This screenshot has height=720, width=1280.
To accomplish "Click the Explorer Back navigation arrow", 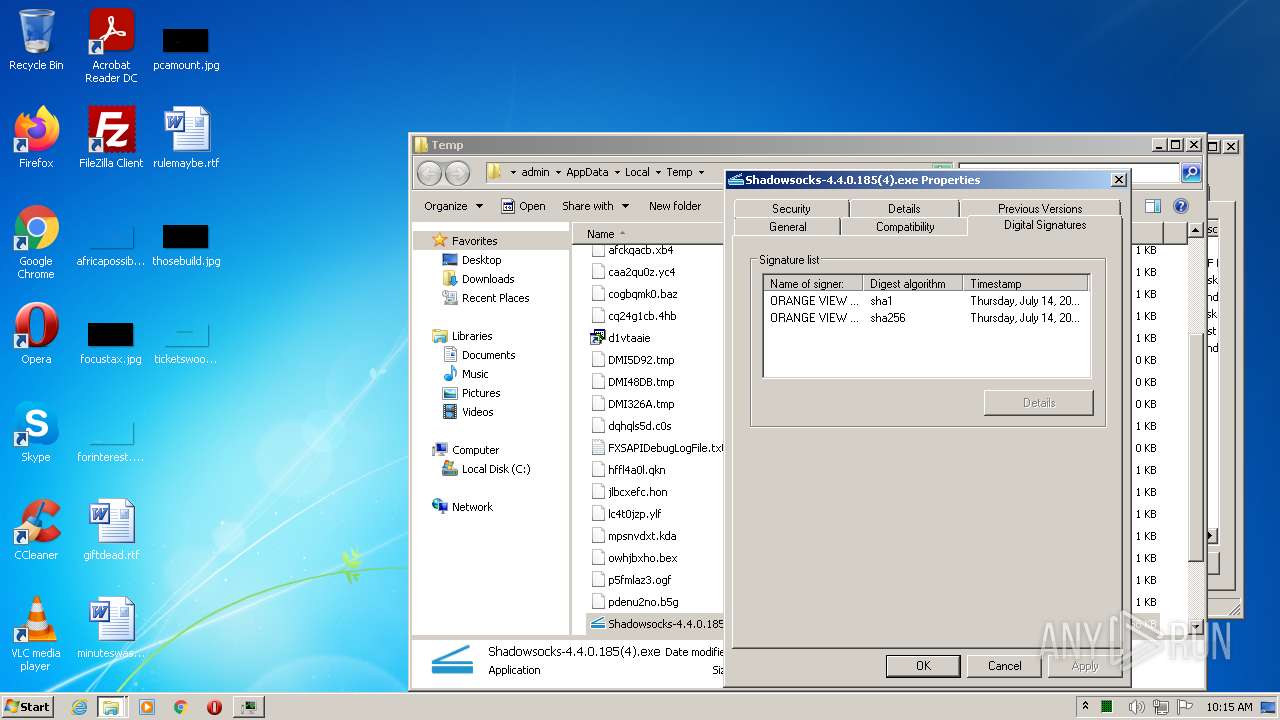I will (429, 173).
